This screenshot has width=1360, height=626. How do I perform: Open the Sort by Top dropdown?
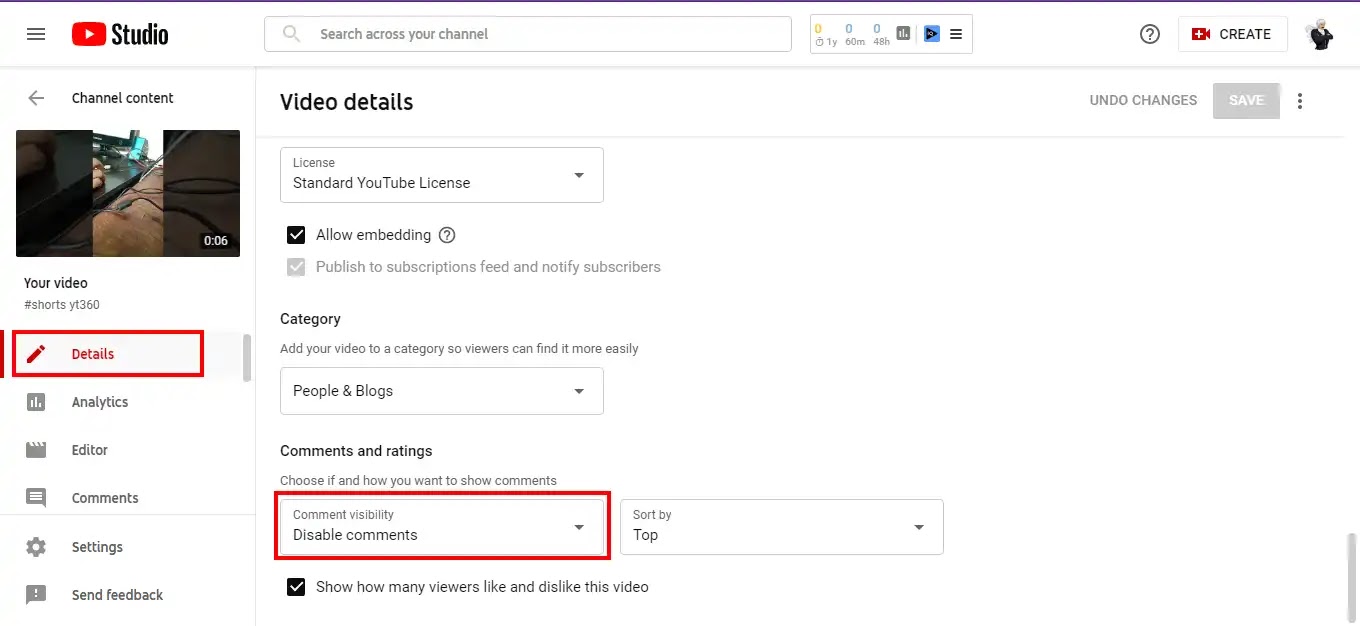782,526
